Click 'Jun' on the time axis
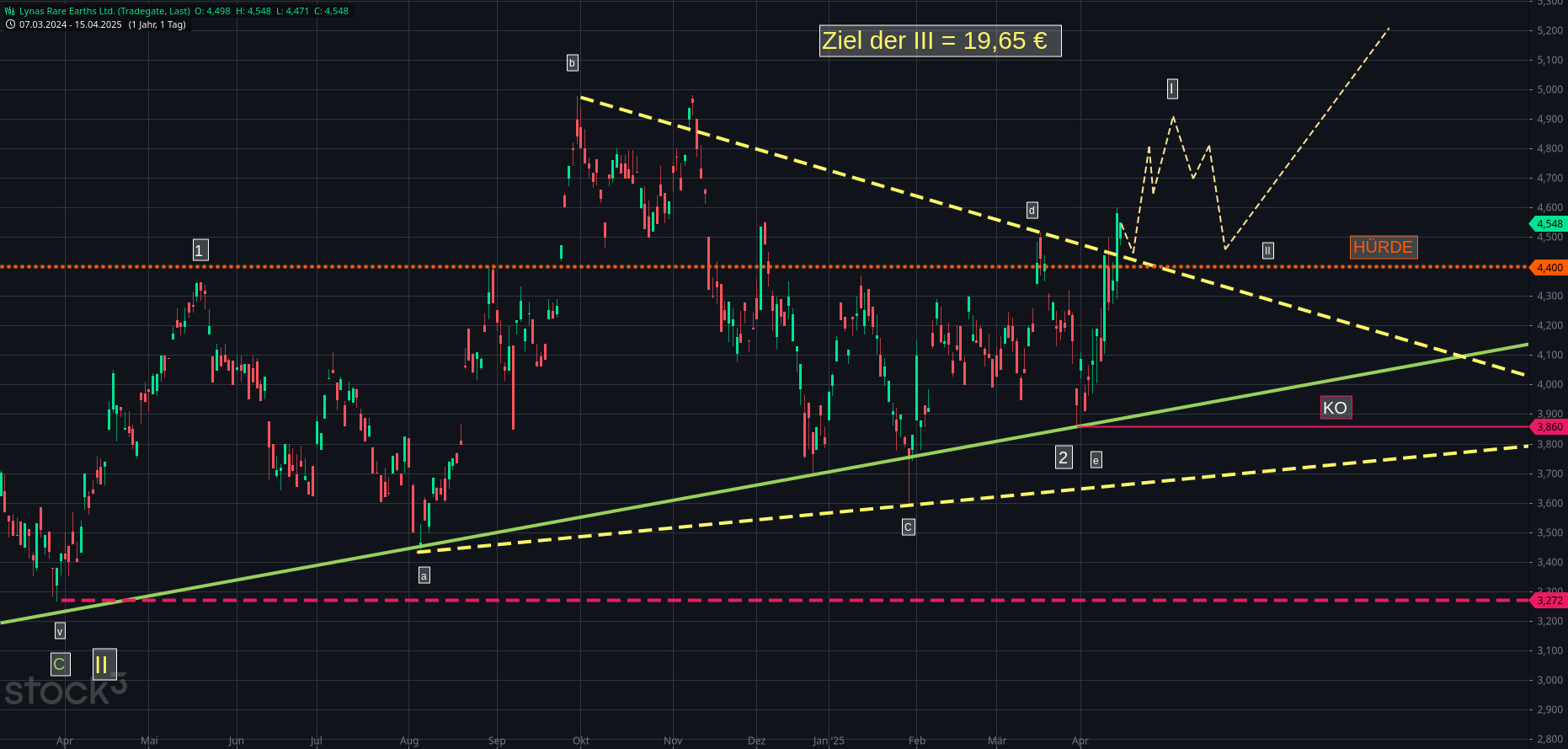 click(x=236, y=741)
